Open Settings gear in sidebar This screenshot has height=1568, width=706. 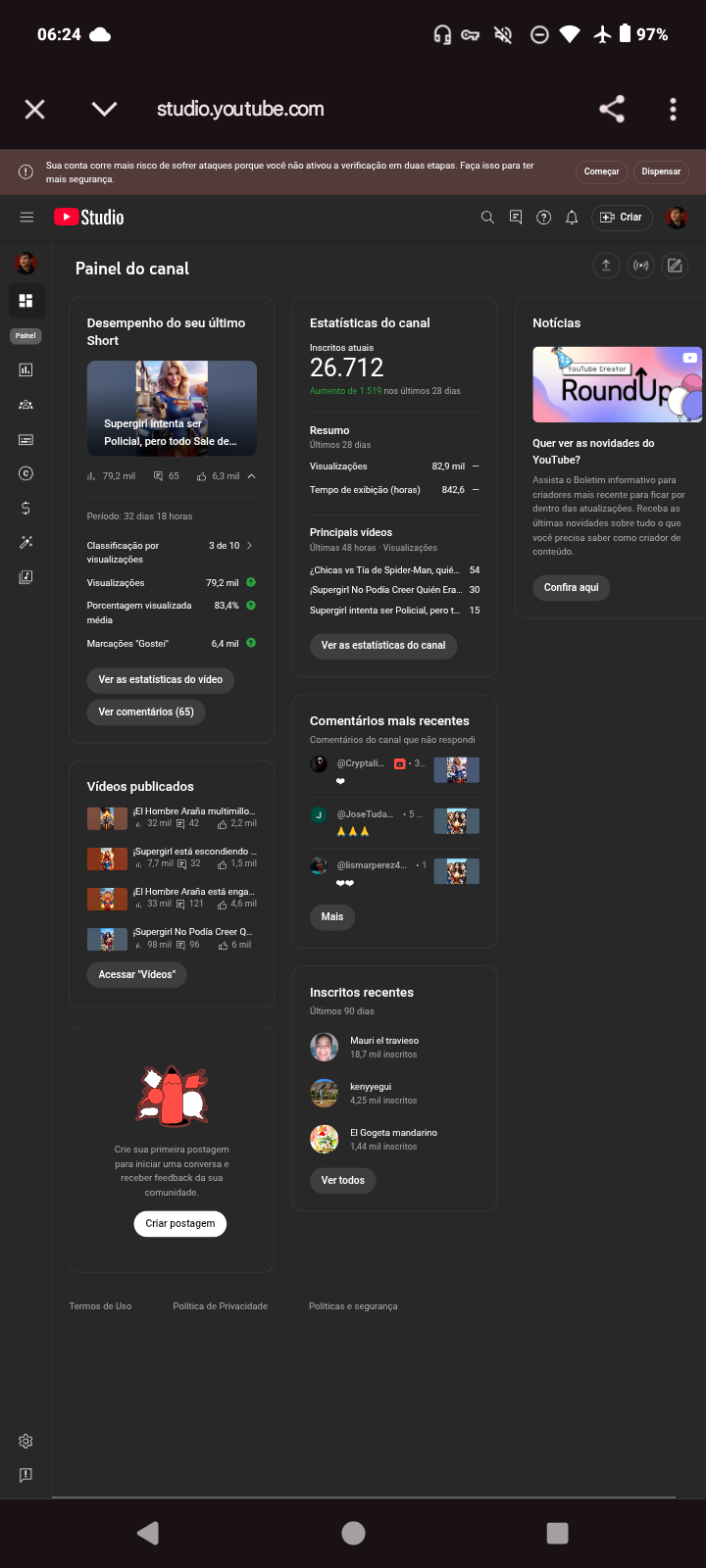25,1441
